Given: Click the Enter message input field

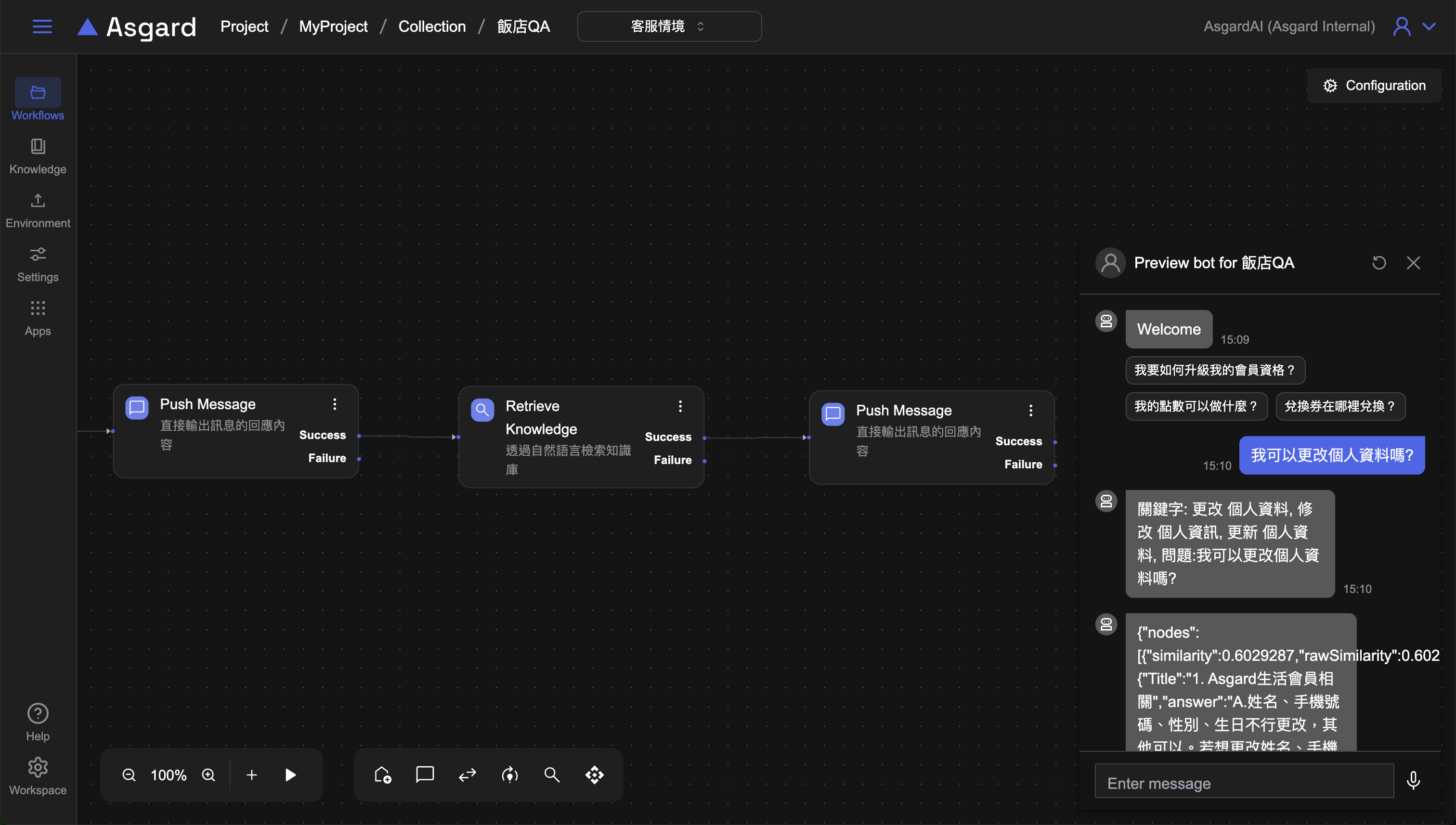Looking at the screenshot, I should pyautogui.click(x=1244, y=783).
